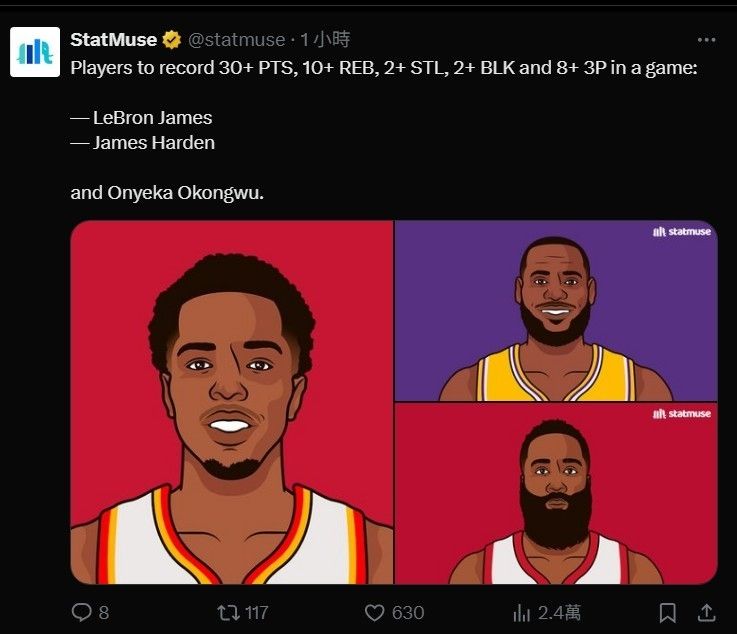Click the 8 replies count
This screenshot has height=634, width=737.
point(104,612)
